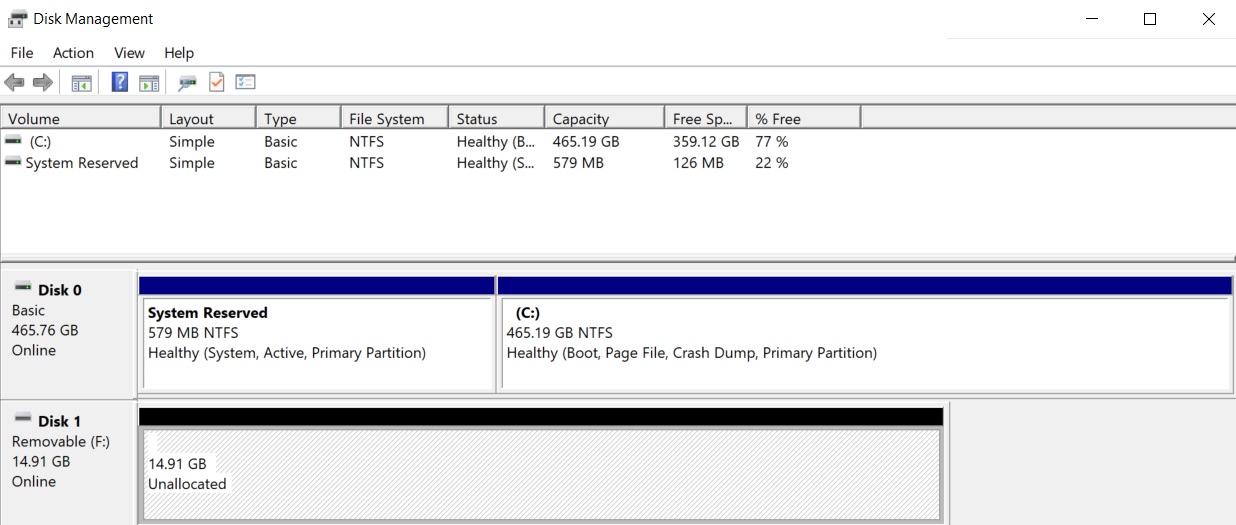Select the (C:) 465.19 GB partition block
The width and height of the screenshot is (1236, 525).
[864, 343]
